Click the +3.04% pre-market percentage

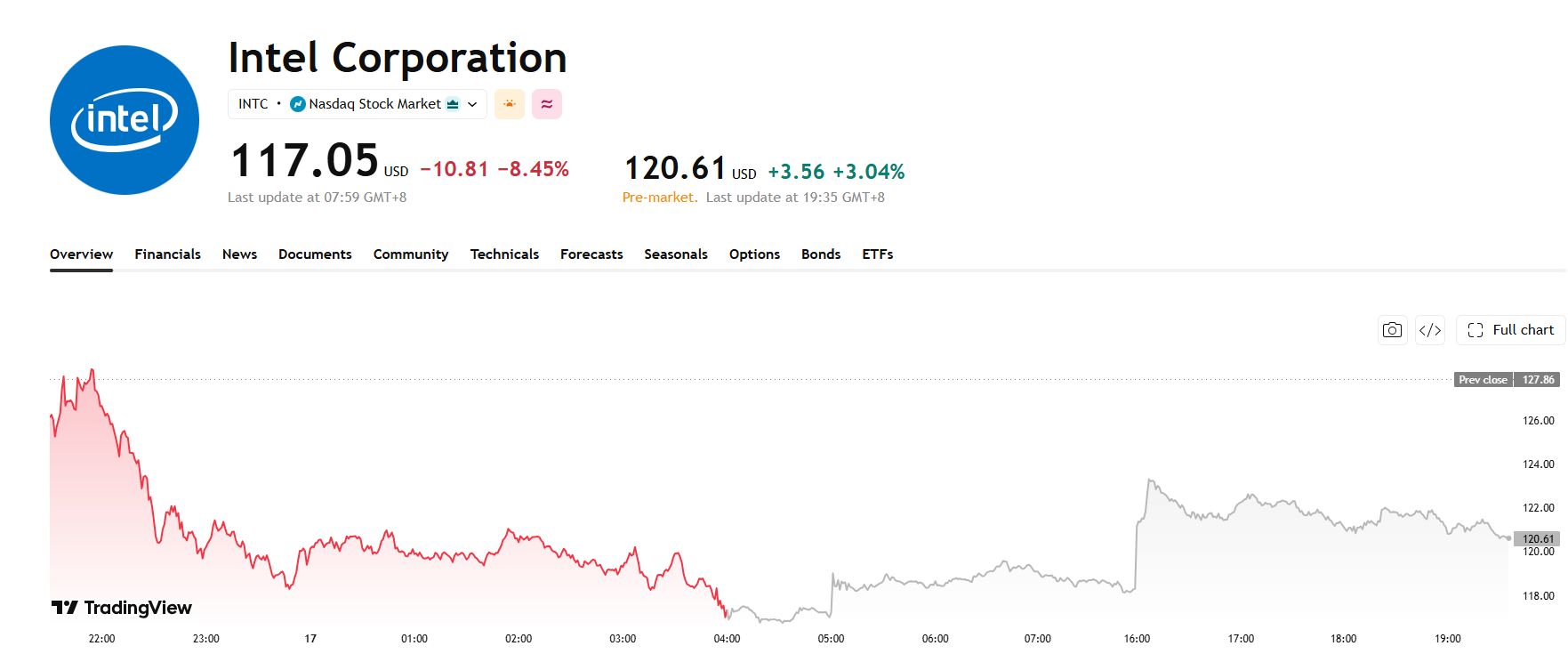coord(869,172)
